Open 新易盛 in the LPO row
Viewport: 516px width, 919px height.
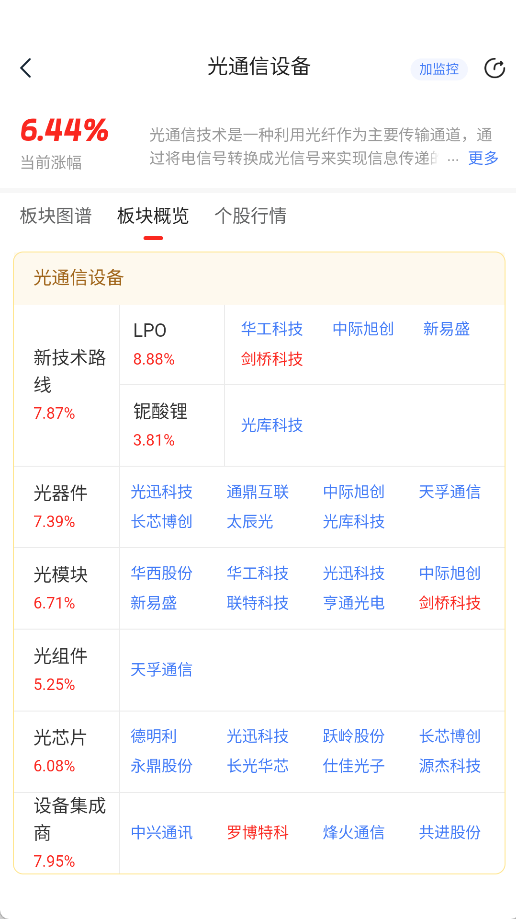click(x=446, y=329)
